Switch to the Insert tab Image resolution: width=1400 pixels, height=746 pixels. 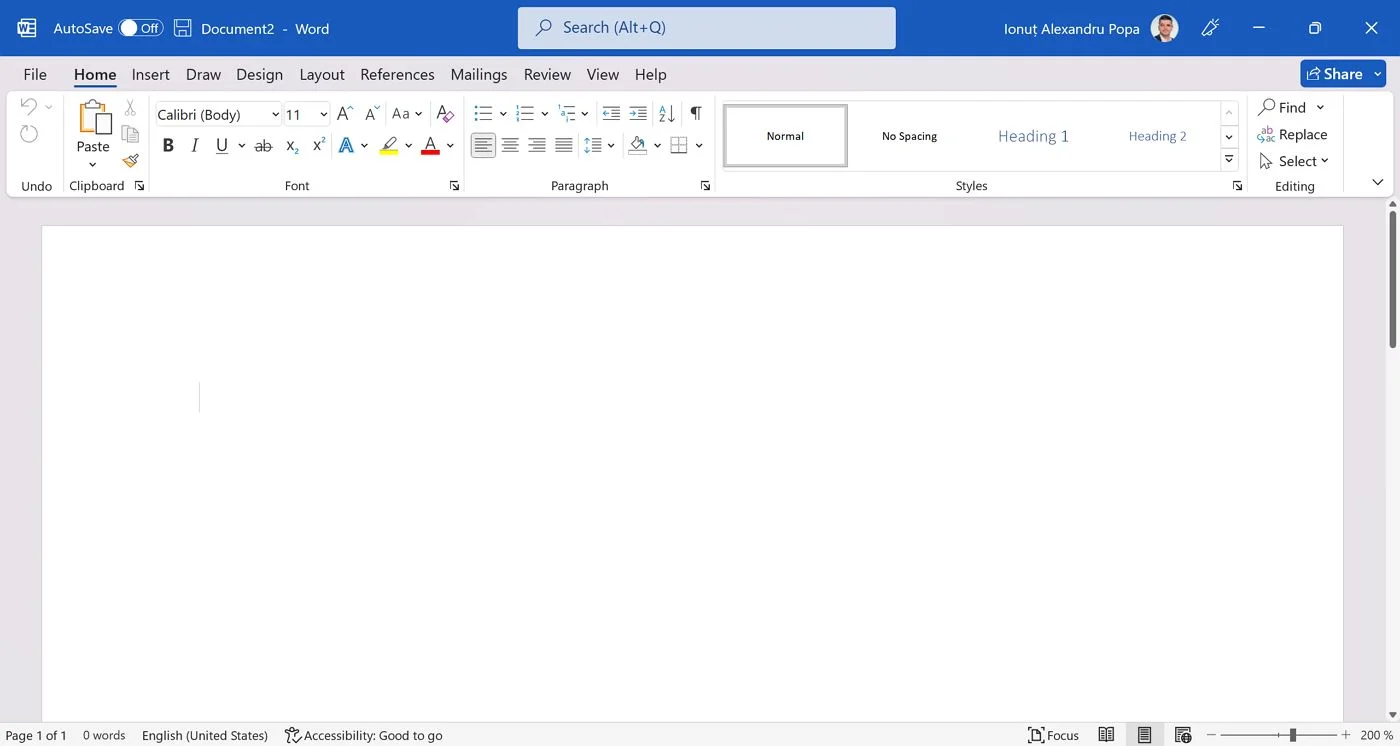(151, 74)
